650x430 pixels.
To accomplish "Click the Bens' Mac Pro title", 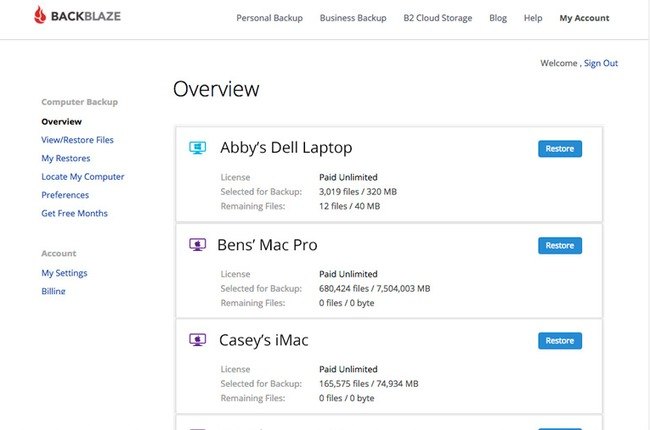I will tap(267, 245).
